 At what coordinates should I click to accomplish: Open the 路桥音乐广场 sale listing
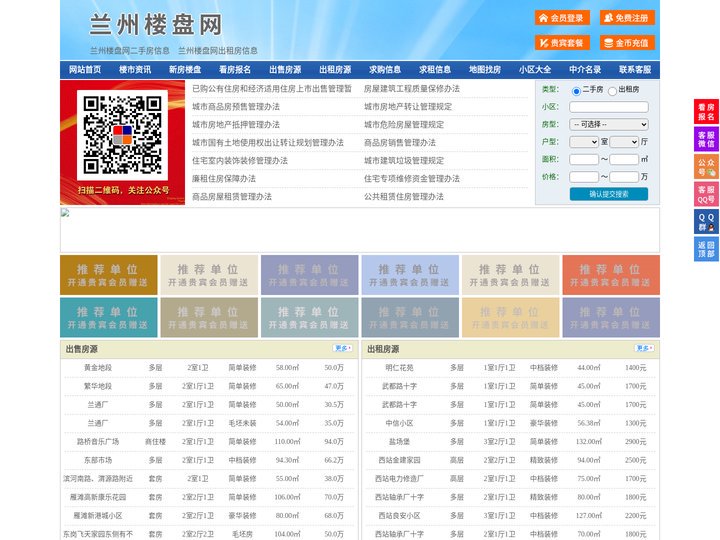[98, 442]
